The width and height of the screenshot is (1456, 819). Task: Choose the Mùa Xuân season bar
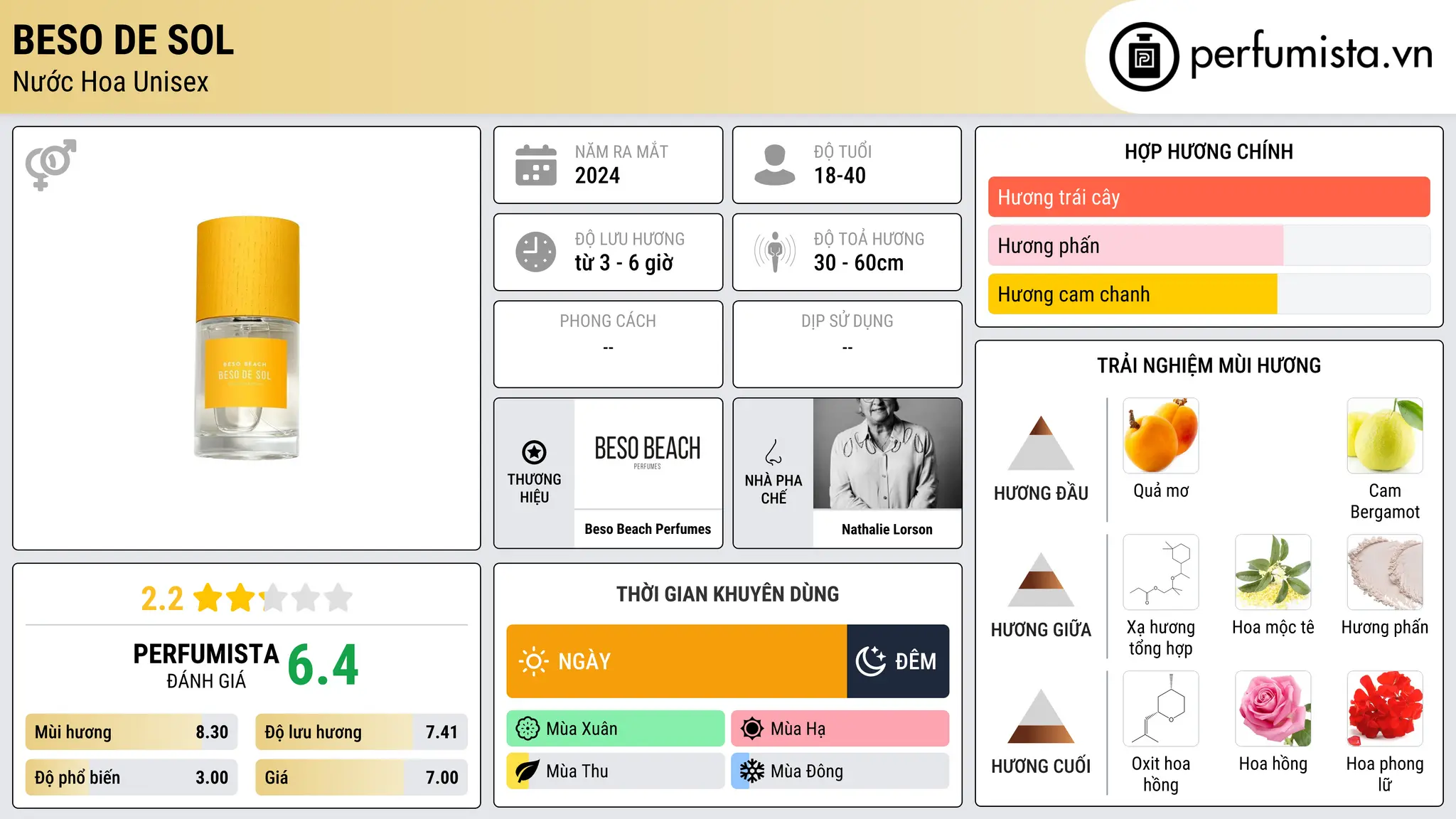coord(616,729)
